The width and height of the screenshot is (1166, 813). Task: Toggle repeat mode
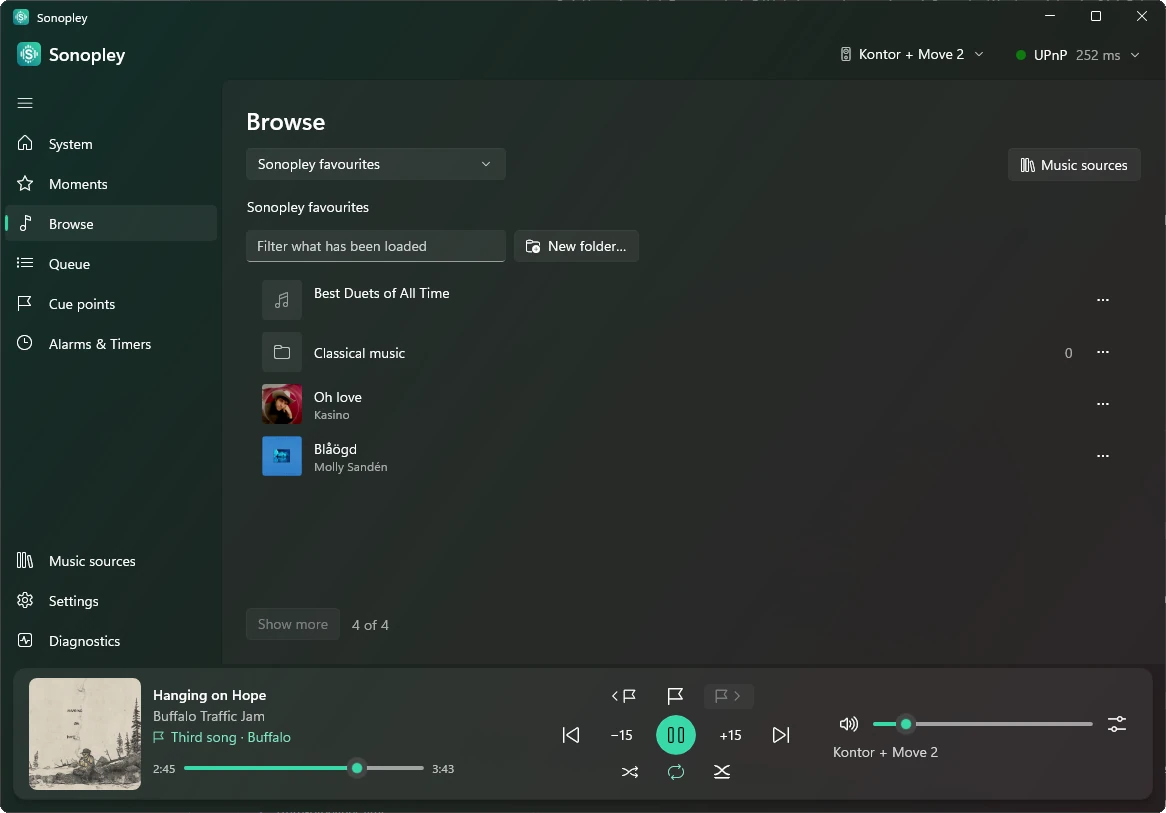tap(676, 772)
